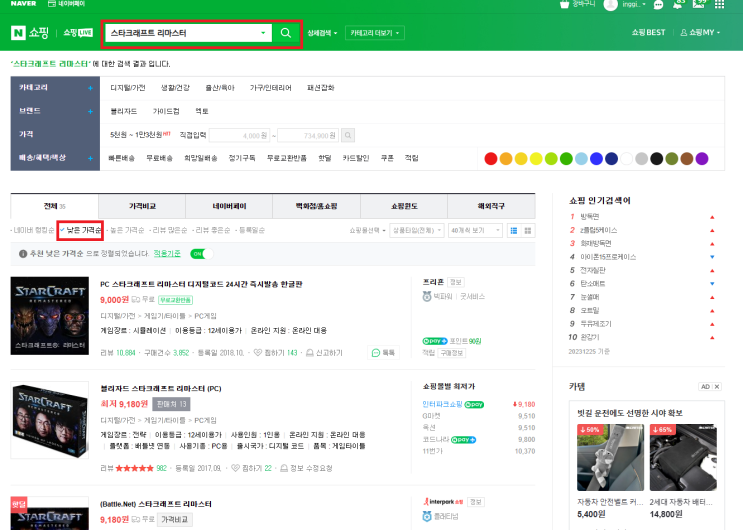The height and width of the screenshot is (530, 743).
Task: Filter by 빠른배송 option
Action: coord(122,158)
